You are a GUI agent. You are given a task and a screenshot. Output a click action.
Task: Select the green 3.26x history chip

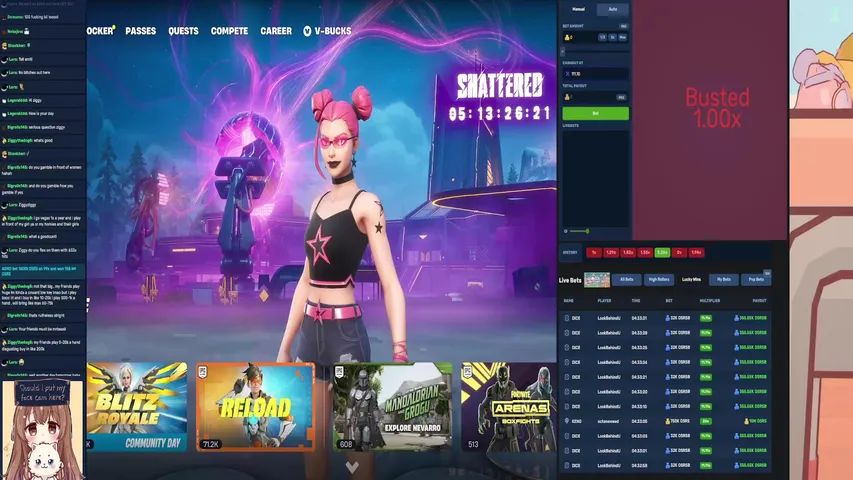pos(662,253)
